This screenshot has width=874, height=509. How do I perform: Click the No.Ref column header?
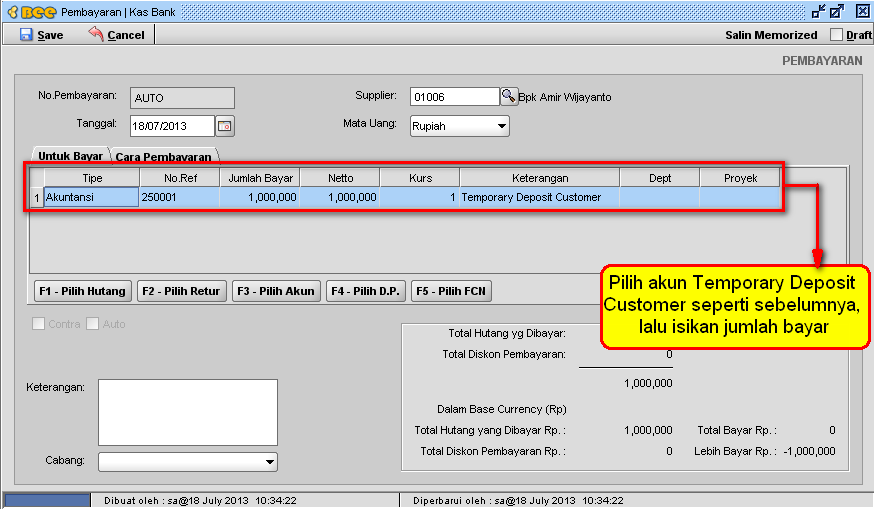[x=180, y=178]
